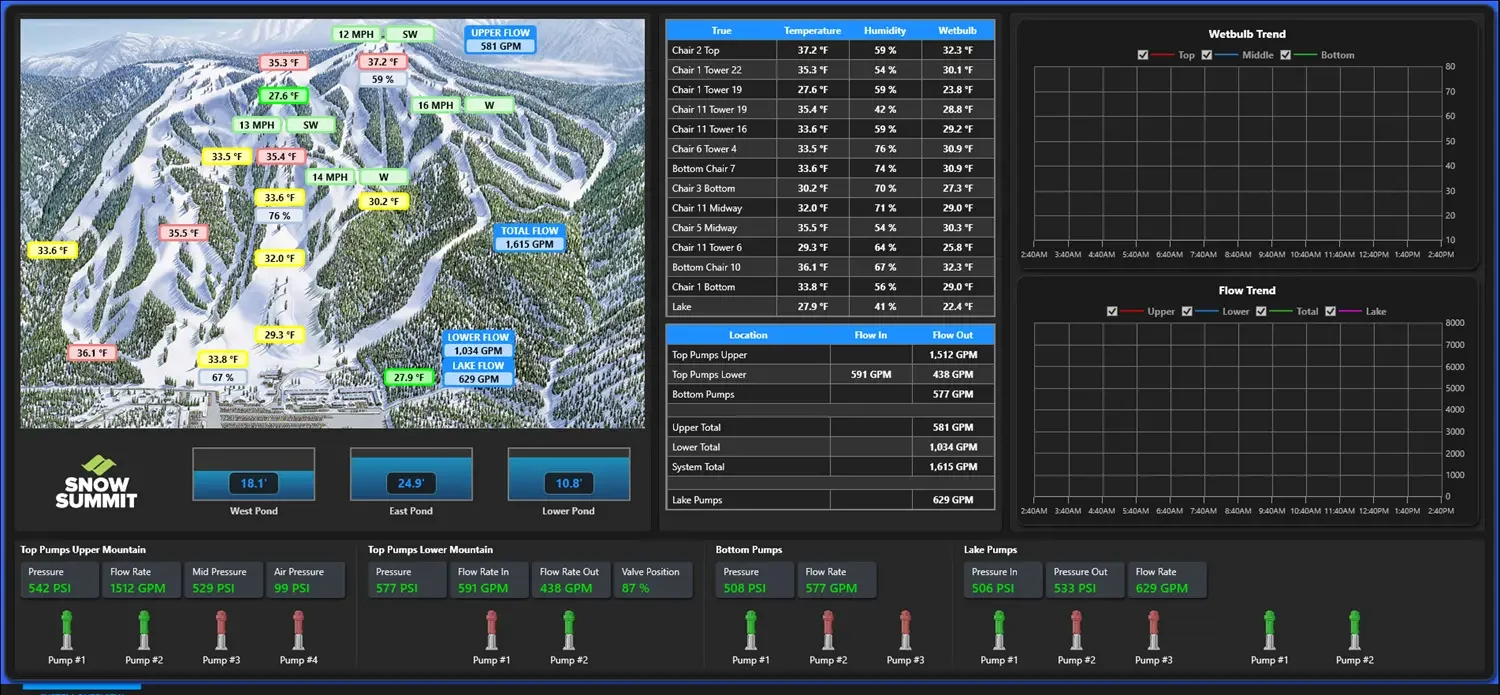Screen dimensions: 1500x695
Task: Click the Lake Pumps row showing 629 GPM flow out
Action: point(830,499)
